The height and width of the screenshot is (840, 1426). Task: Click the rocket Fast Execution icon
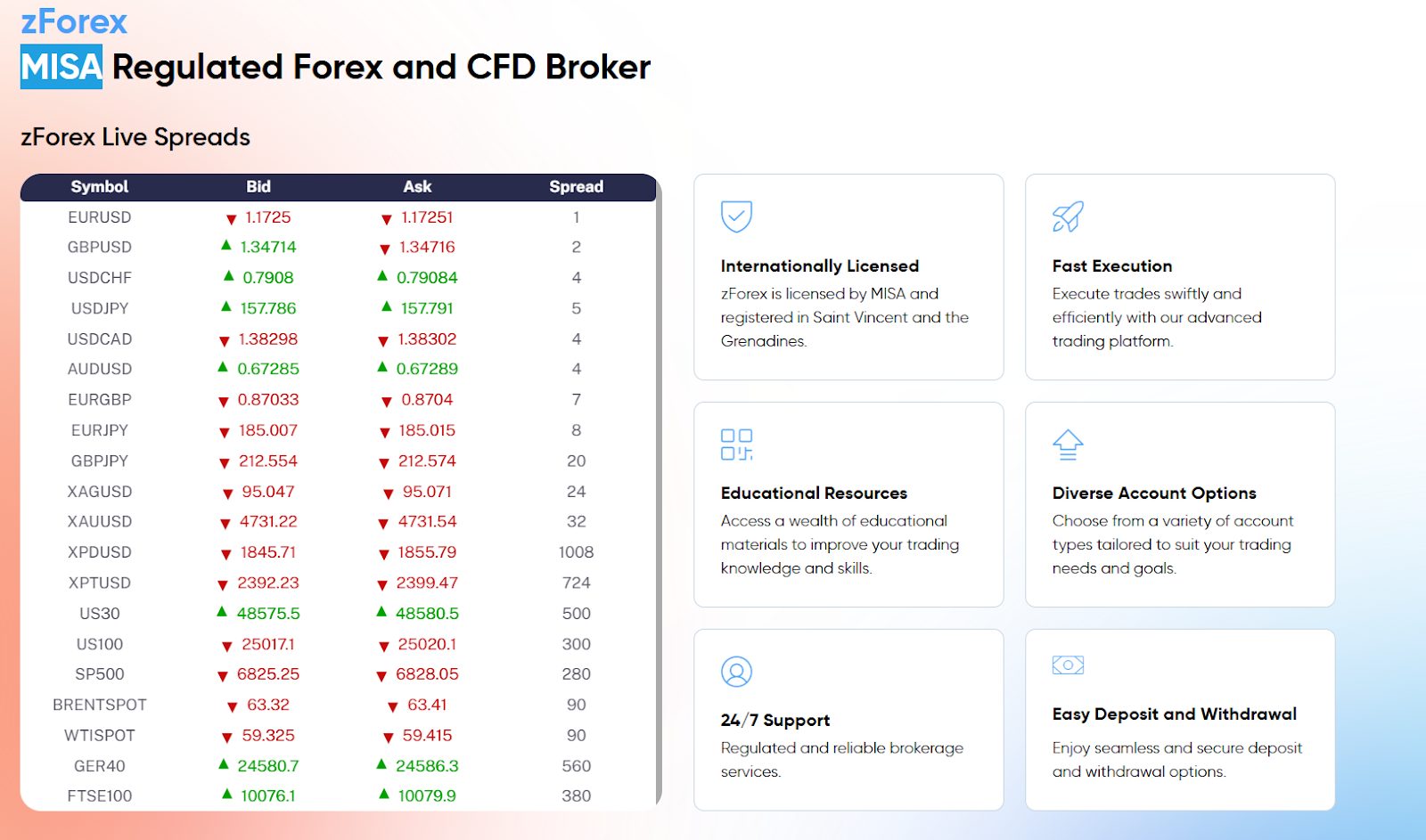tap(1068, 216)
